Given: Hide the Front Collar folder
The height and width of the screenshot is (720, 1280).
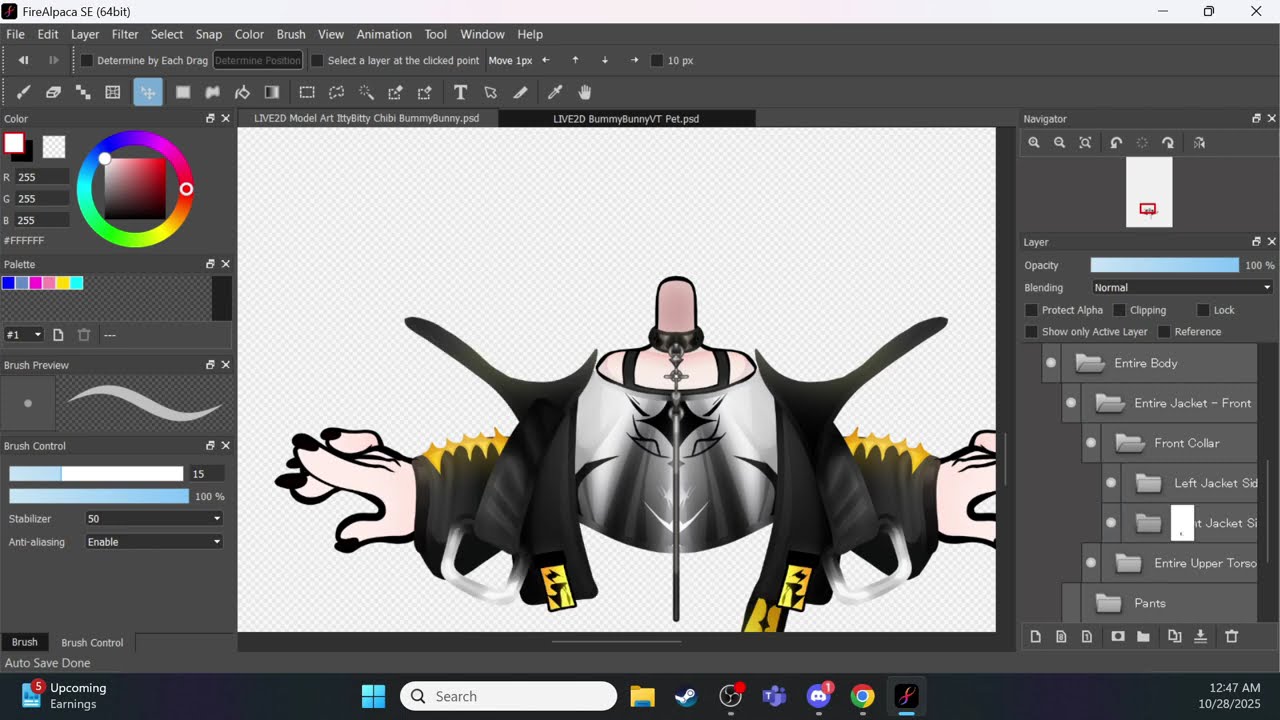Looking at the screenshot, I should click(1091, 443).
